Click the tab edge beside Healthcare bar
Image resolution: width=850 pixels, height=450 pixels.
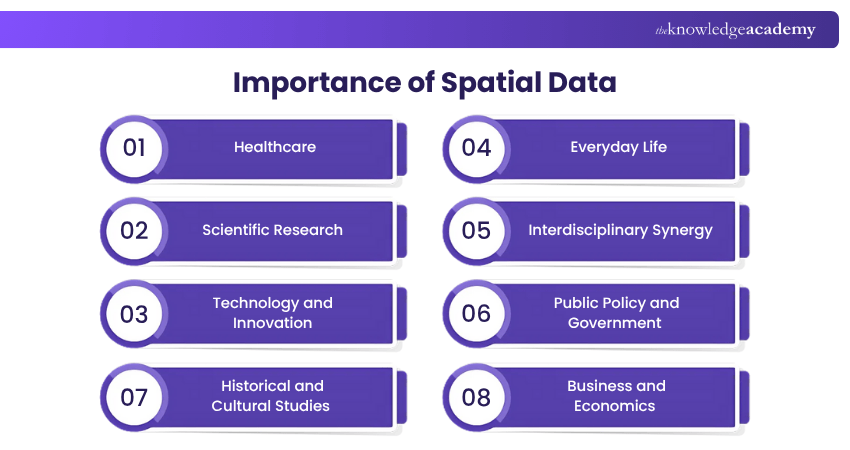tap(402, 148)
